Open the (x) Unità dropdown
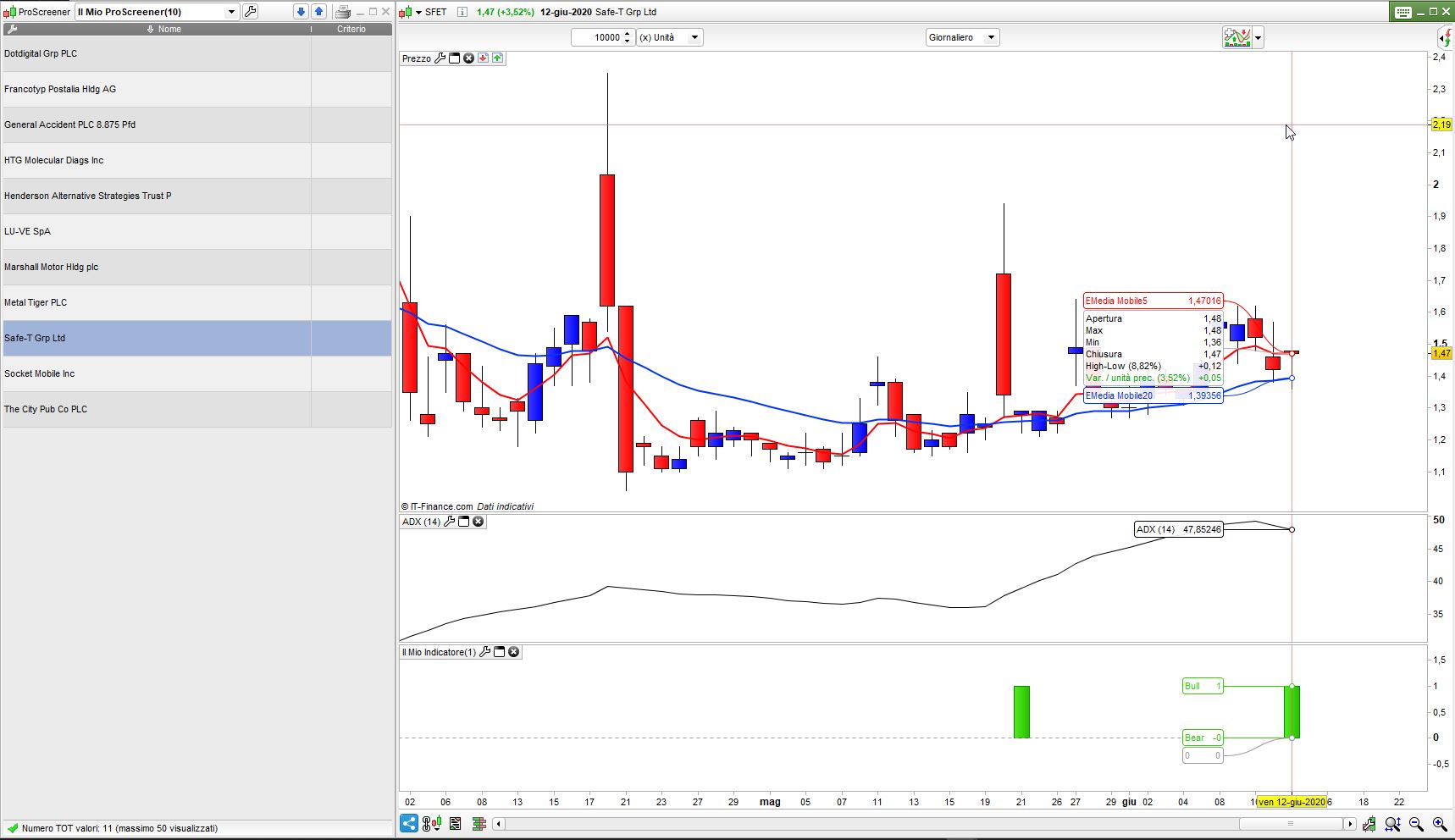The image size is (1455, 840). (670, 37)
